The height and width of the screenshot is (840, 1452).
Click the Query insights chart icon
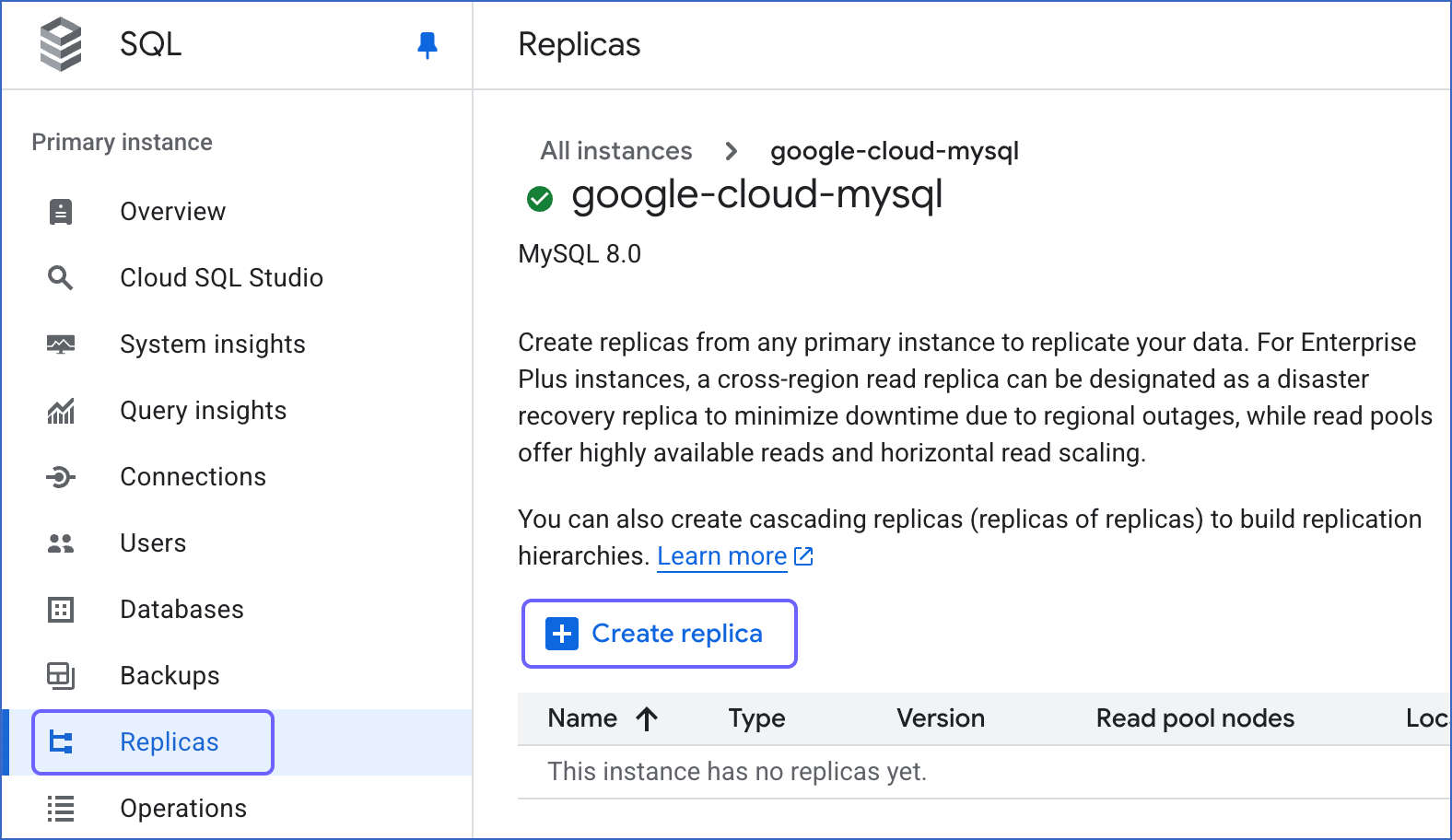(x=61, y=411)
